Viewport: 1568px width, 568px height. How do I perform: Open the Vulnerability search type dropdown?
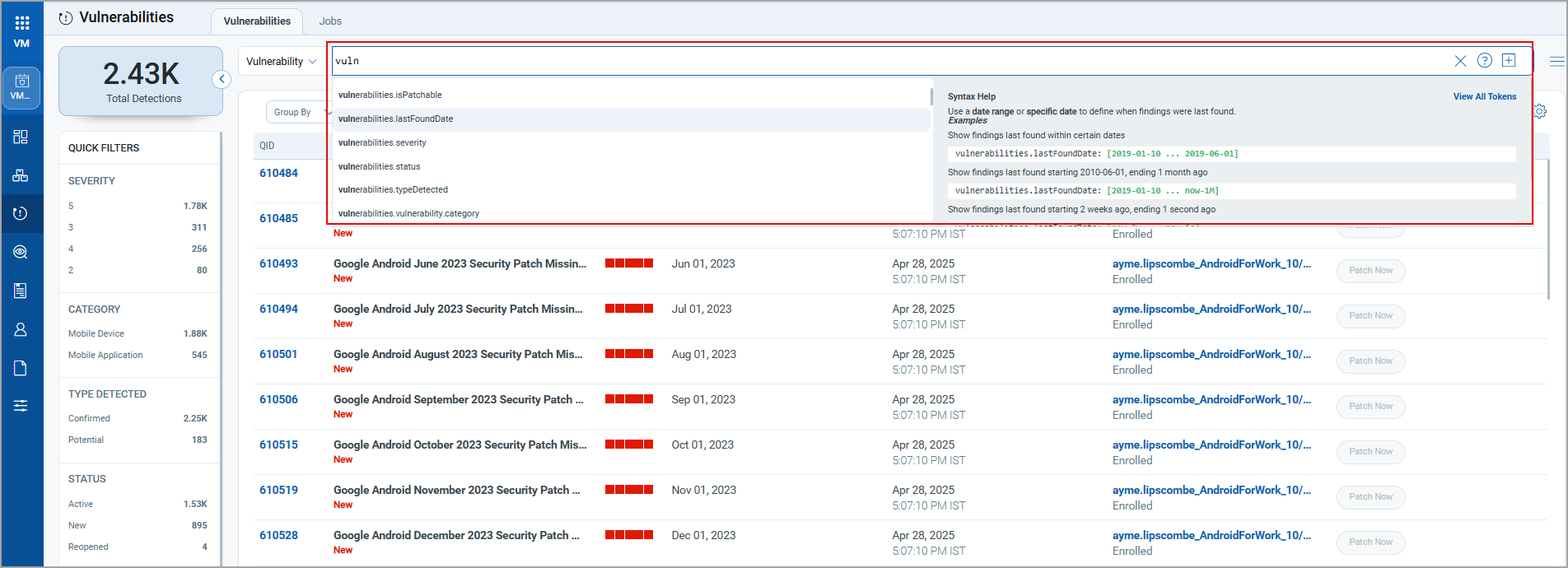[281, 62]
